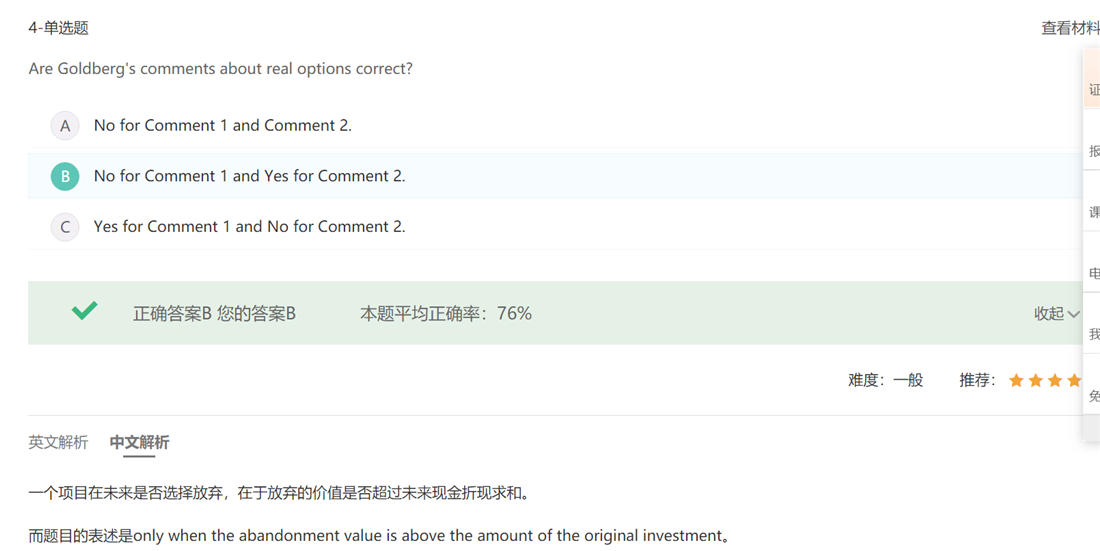This screenshot has width=1100, height=551.
Task: Collapse the explanation with 收起
Action: pos(1049,314)
